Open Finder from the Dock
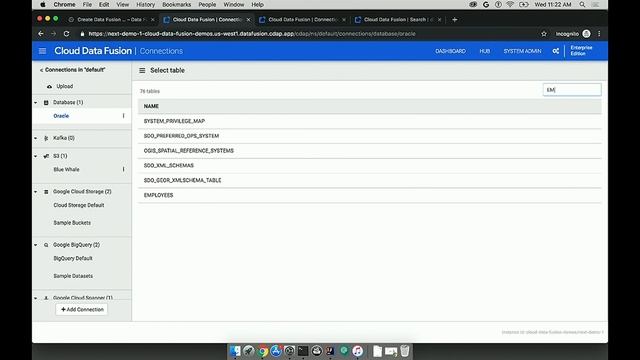The height and width of the screenshot is (360, 640). pyautogui.click(x=235, y=351)
